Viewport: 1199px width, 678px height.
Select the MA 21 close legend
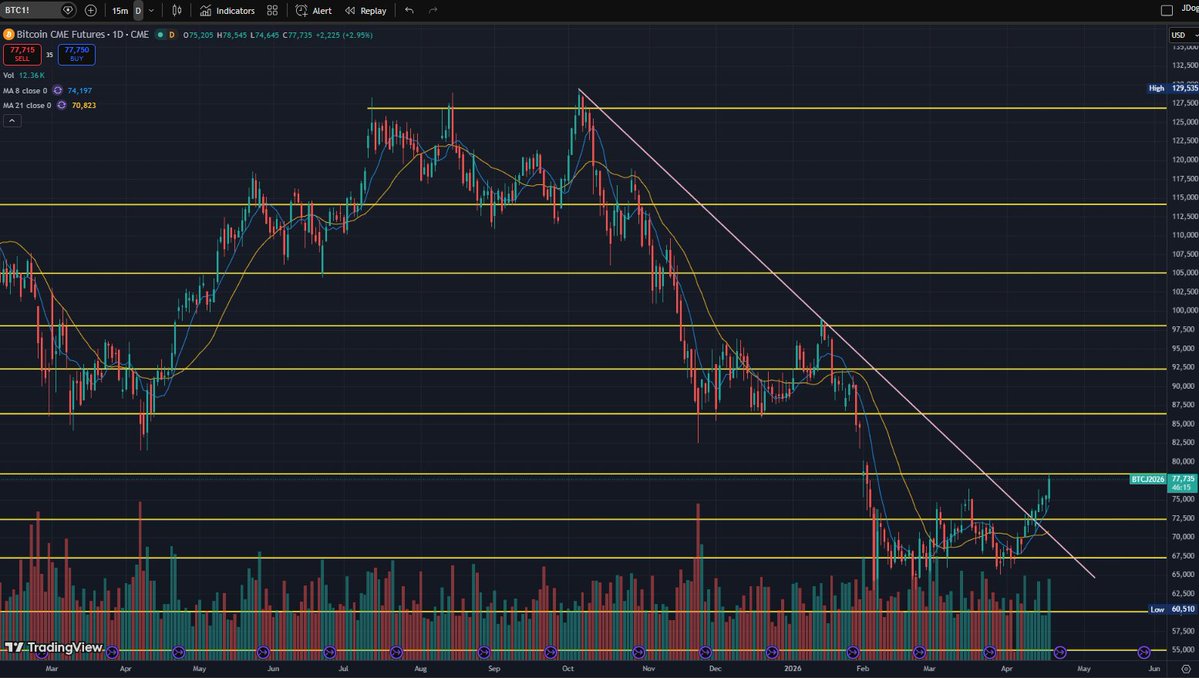point(27,105)
